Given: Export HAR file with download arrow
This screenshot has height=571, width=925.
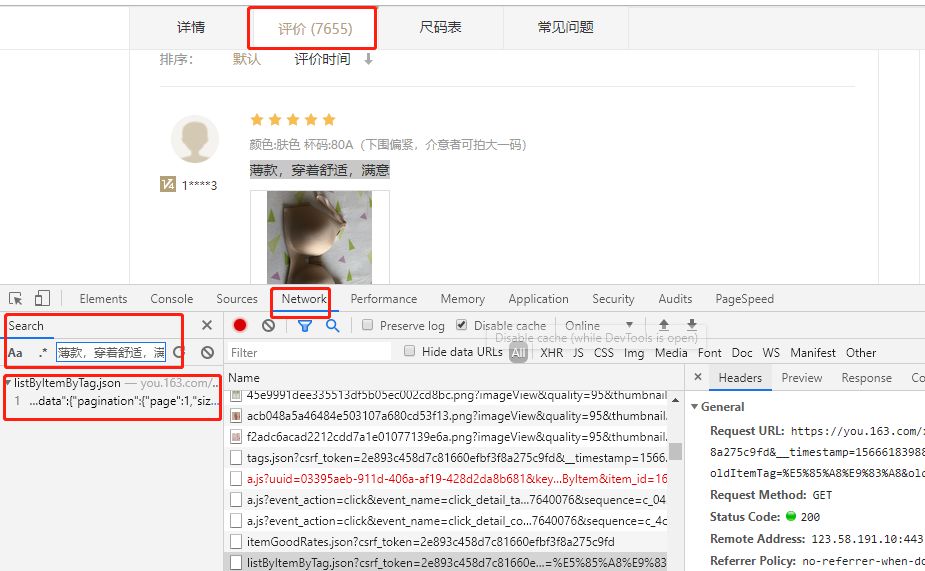Looking at the screenshot, I should click(x=692, y=324).
